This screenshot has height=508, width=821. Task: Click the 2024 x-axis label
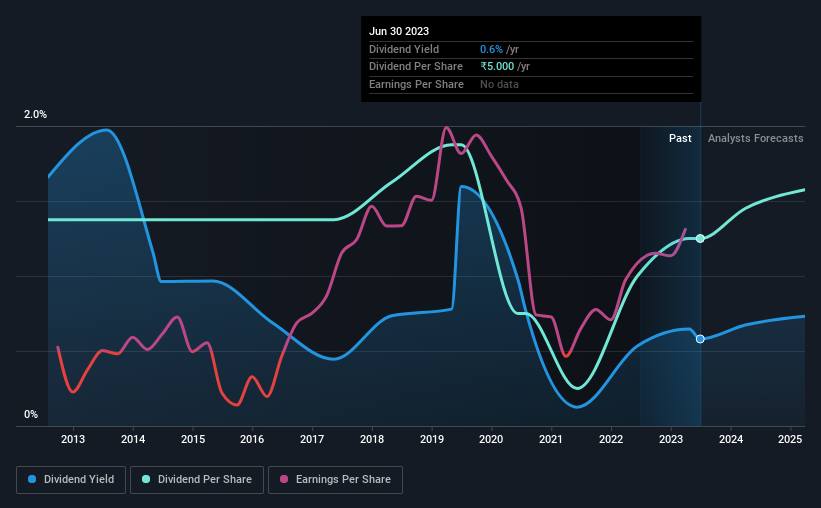[731, 439]
